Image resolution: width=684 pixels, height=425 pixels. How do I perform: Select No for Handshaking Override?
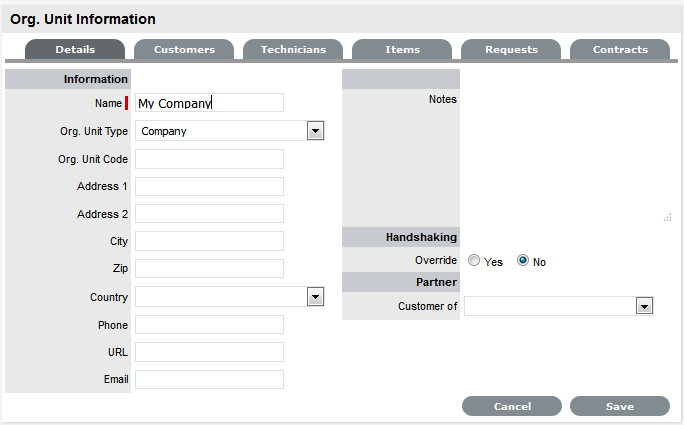click(x=523, y=261)
